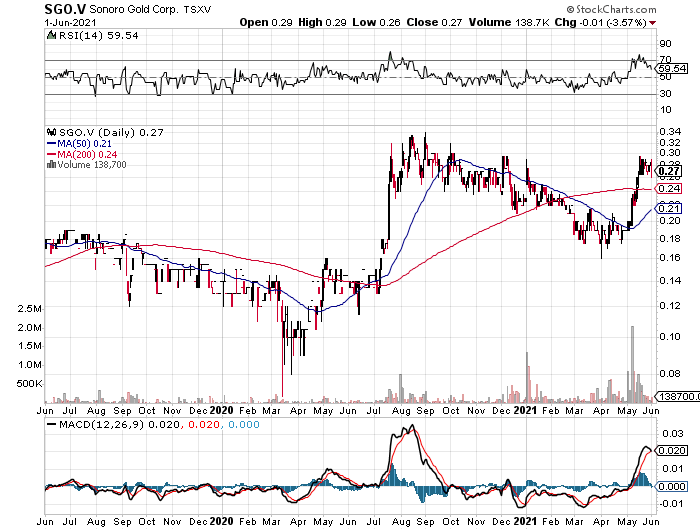Click the May 2021 tallest volume spike bar
This screenshot has height=530, width=700.
632,364
